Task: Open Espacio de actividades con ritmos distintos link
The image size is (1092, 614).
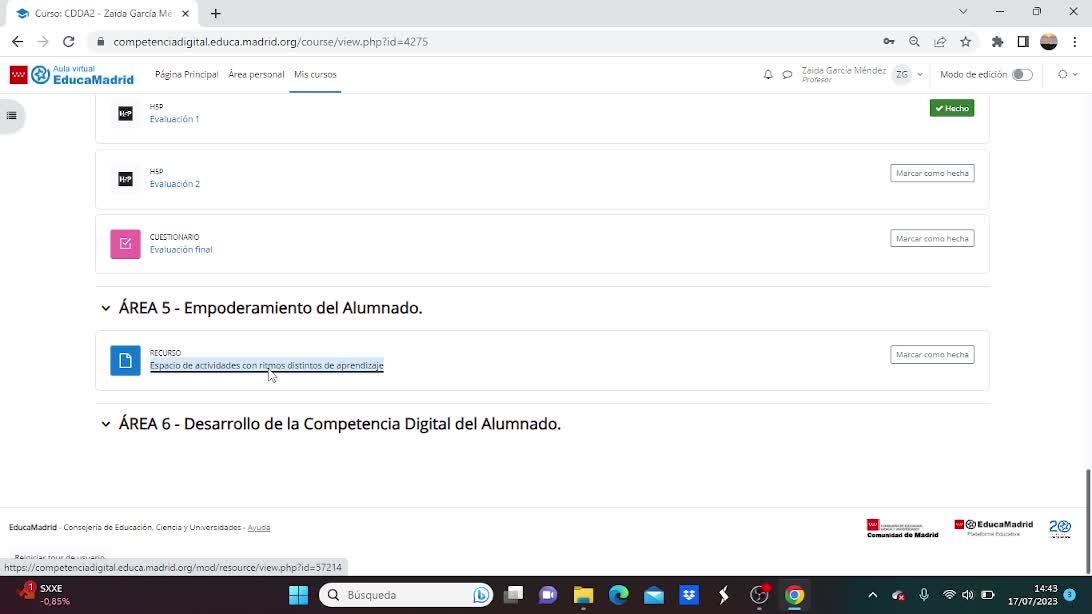Action: click(x=267, y=365)
